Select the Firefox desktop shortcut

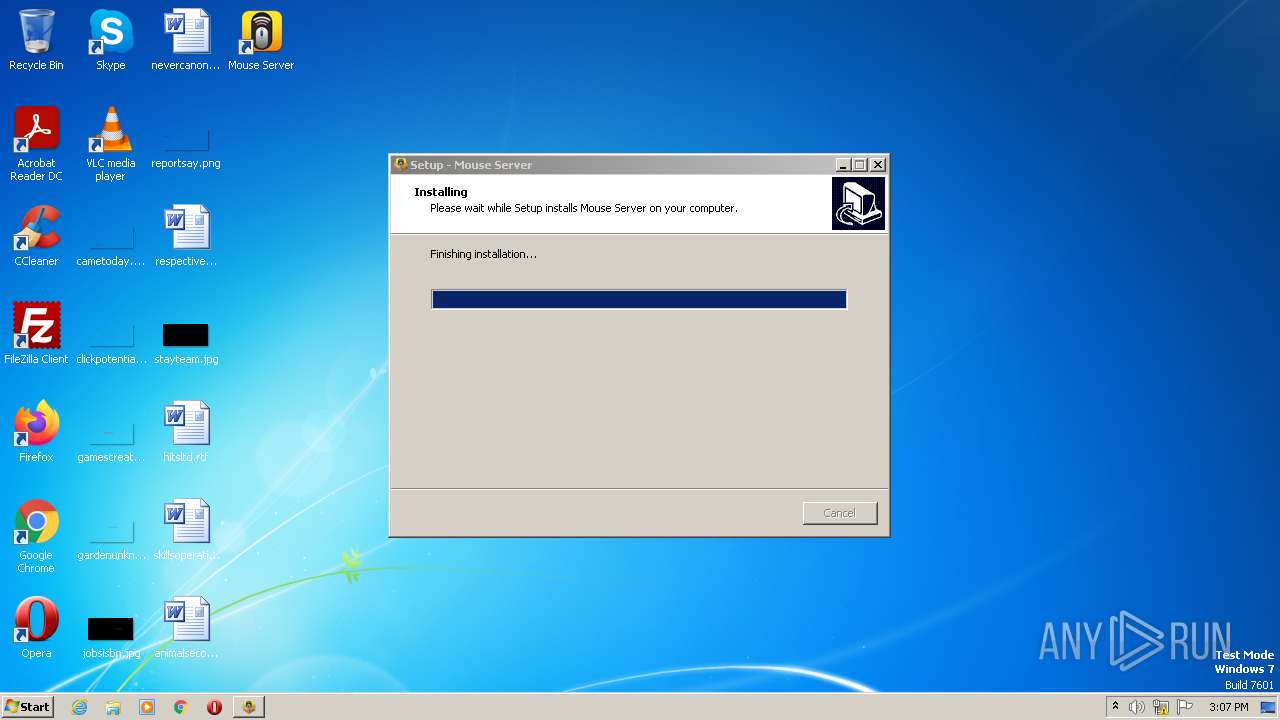36,432
